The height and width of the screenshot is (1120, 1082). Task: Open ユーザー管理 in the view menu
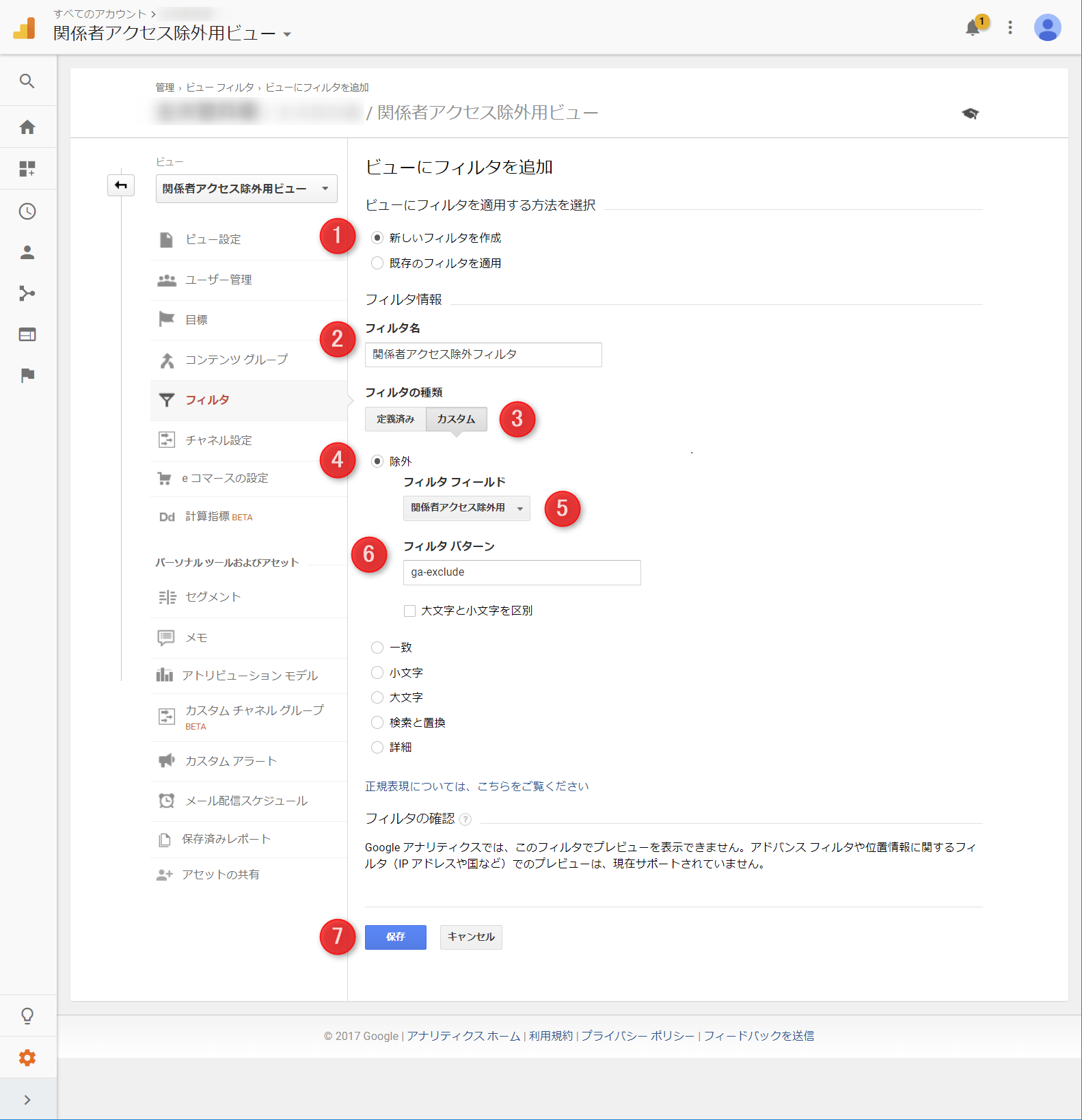click(x=219, y=280)
